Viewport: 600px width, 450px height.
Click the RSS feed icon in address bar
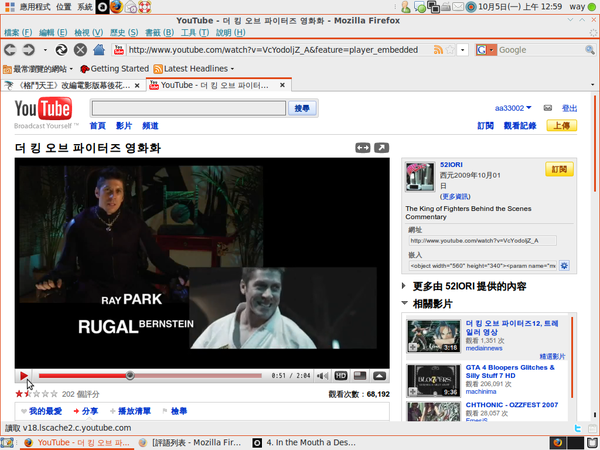(x=438, y=50)
